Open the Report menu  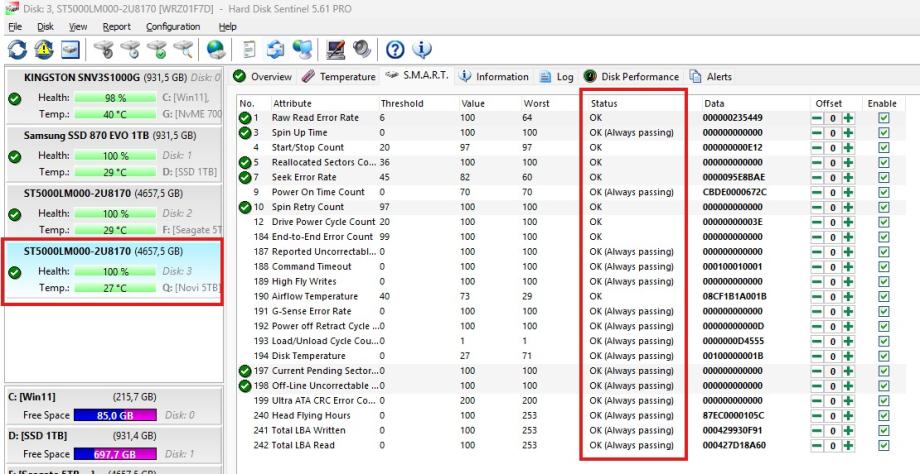coord(117,26)
